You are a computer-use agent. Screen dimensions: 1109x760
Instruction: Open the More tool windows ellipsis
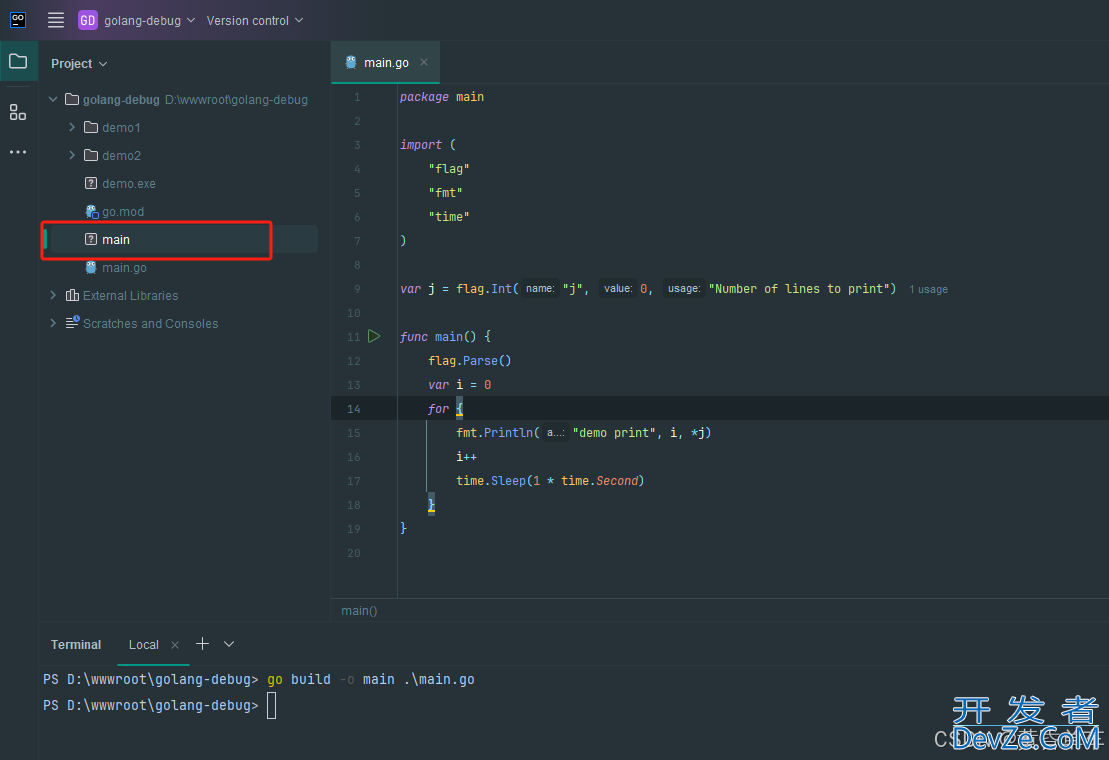(18, 152)
